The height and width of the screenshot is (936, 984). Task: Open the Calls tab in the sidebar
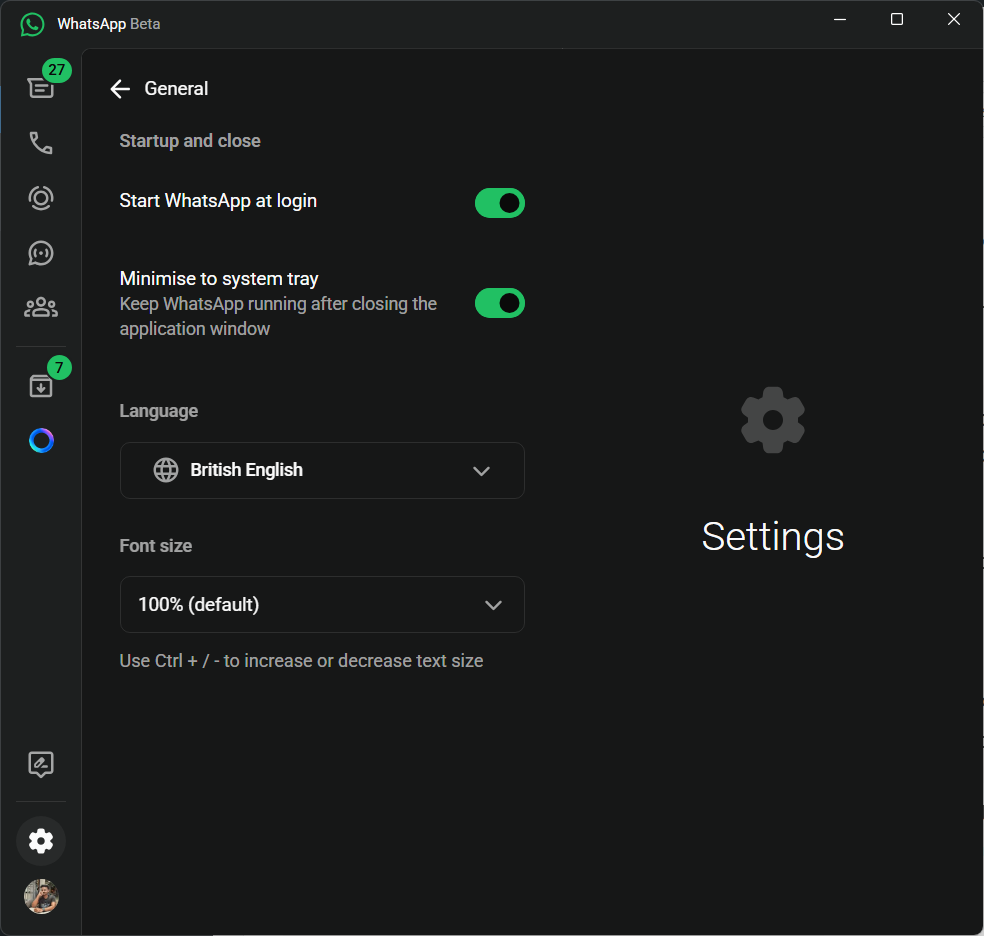coord(40,142)
